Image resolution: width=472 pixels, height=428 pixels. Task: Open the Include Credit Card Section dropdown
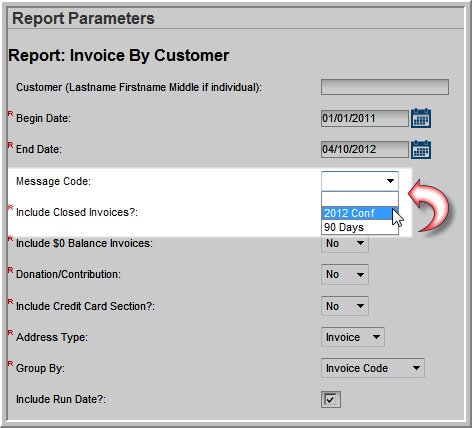pos(345,306)
